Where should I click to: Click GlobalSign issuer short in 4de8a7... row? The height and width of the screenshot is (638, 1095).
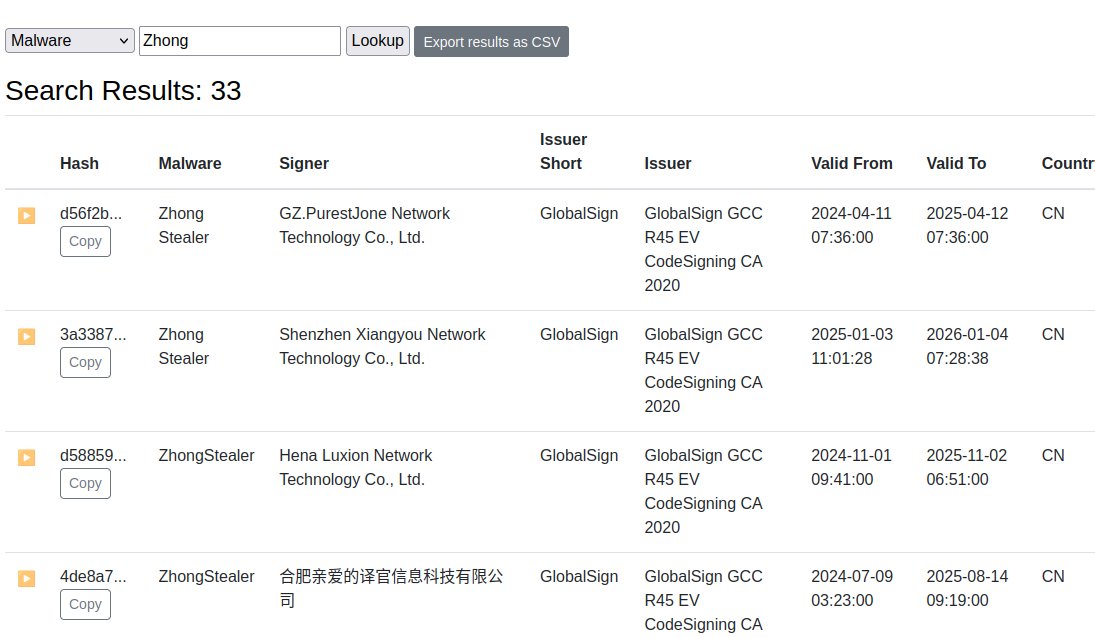point(579,577)
